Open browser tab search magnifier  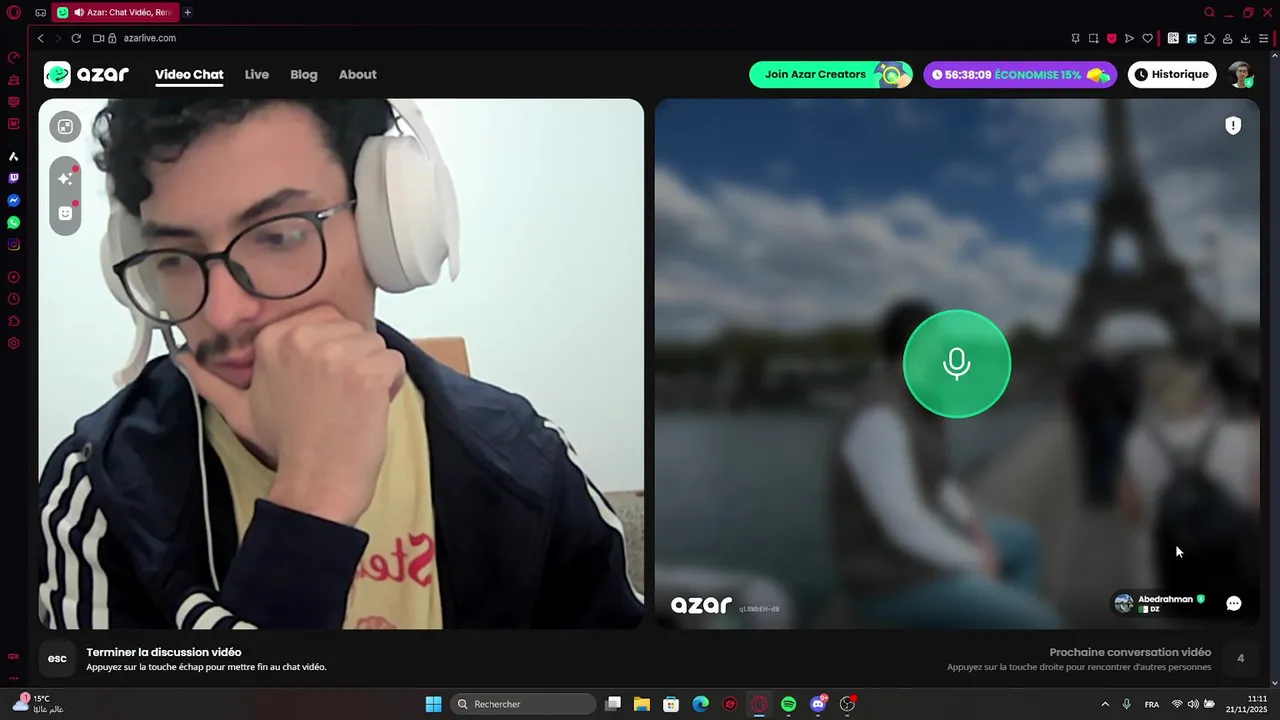(x=1209, y=13)
